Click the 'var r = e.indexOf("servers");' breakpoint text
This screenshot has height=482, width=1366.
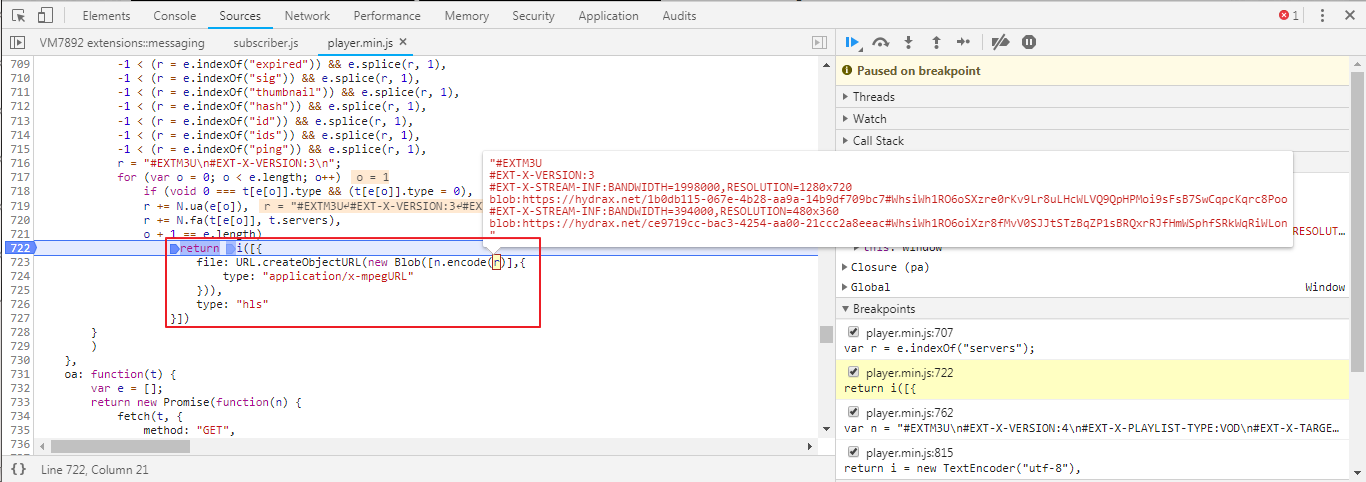pos(939,349)
